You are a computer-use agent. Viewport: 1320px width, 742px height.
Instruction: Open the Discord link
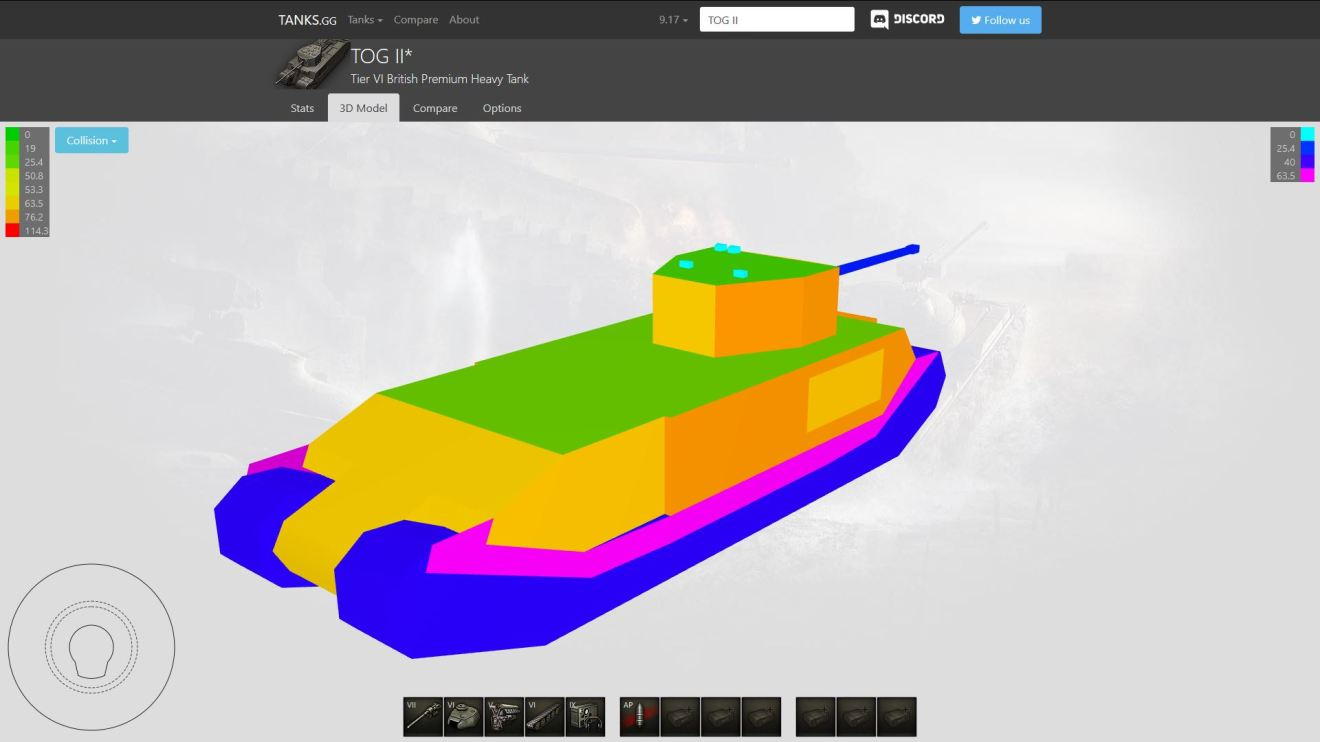(x=907, y=20)
